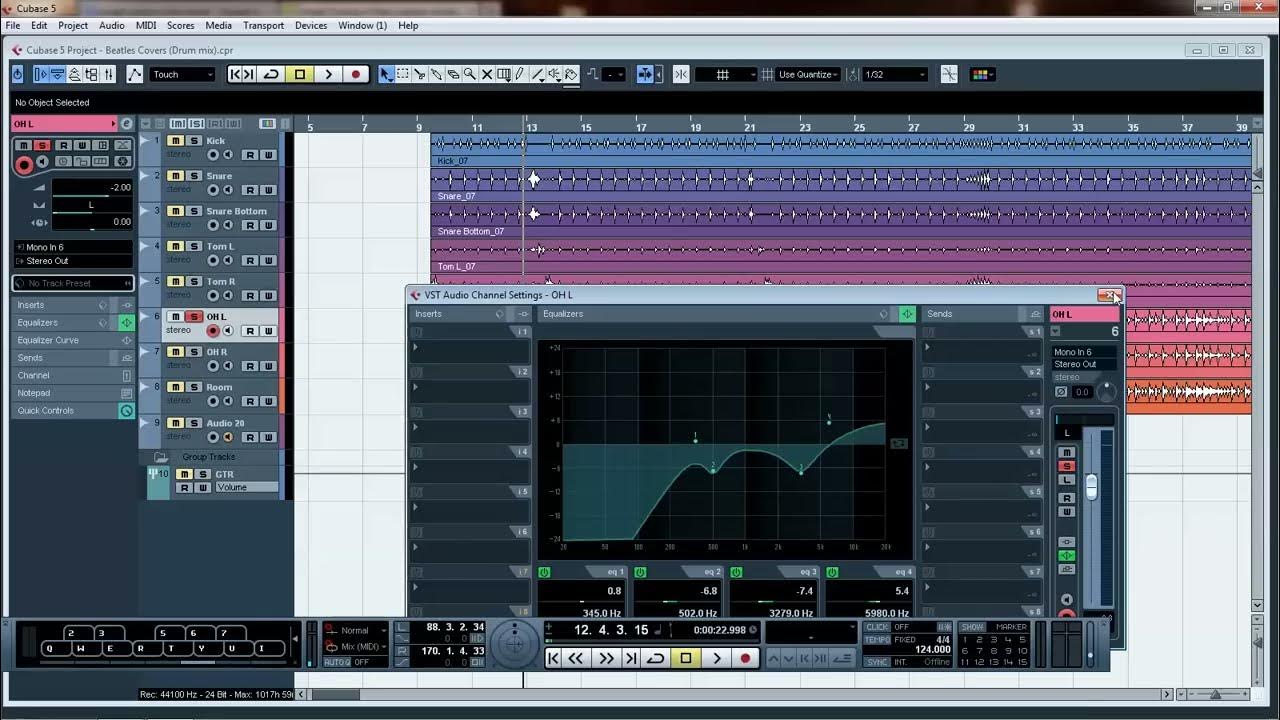Toggle Monitor on the Audio 20 track
Image resolution: width=1280 pixels, height=720 pixels.
point(227,437)
